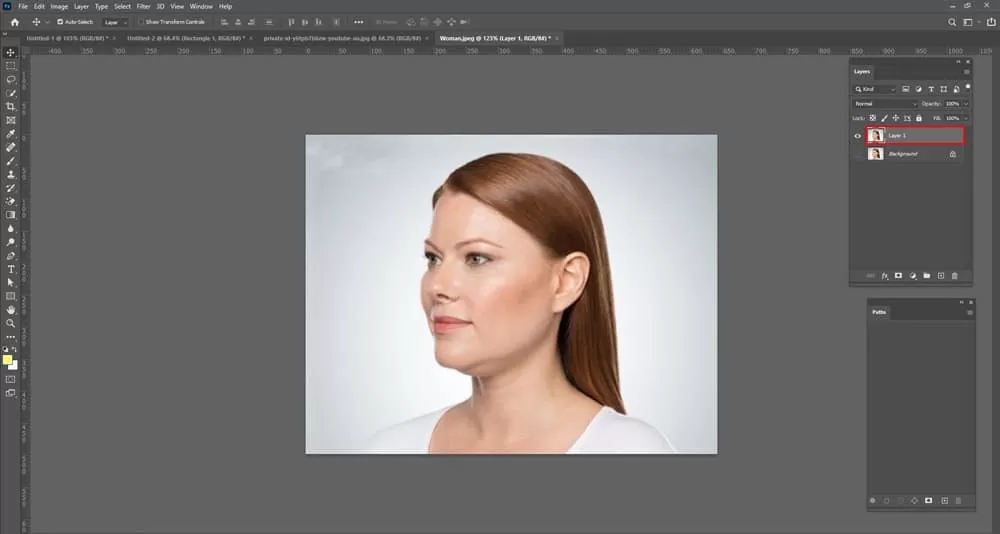The image size is (1000, 534).
Task: Expand the Opacity slider arrow
Action: pos(966,103)
